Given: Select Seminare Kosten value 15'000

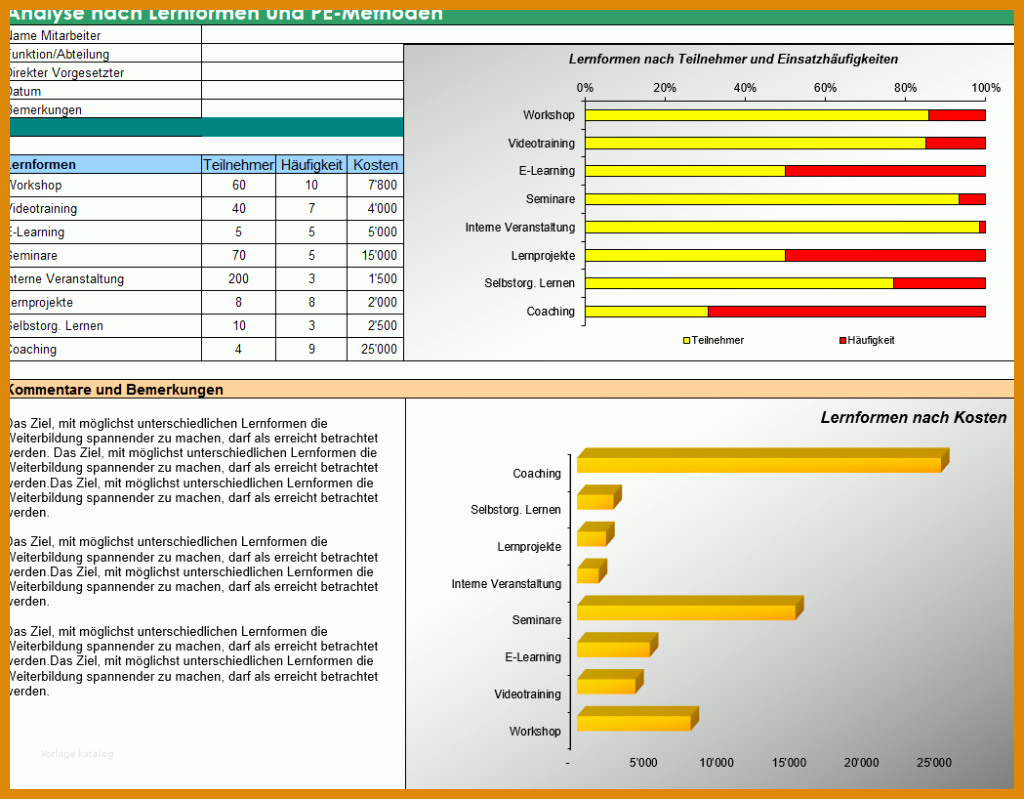Looking at the screenshot, I should tap(376, 255).
